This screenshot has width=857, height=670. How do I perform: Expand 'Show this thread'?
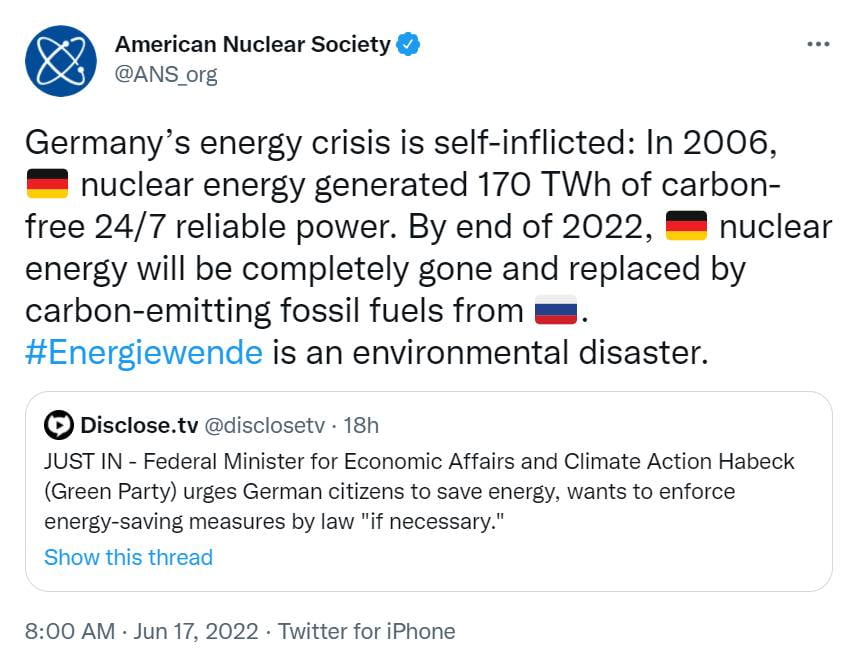pyautogui.click(x=128, y=556)
